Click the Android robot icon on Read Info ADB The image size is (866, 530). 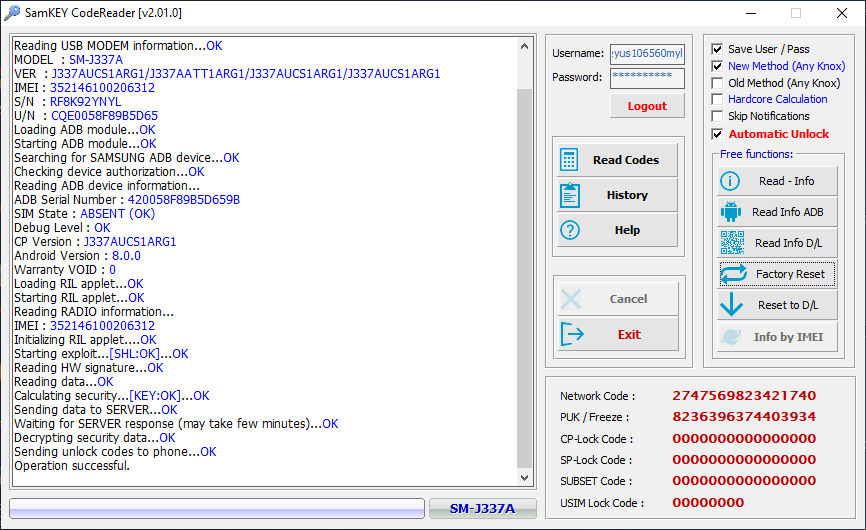(730, 212)
